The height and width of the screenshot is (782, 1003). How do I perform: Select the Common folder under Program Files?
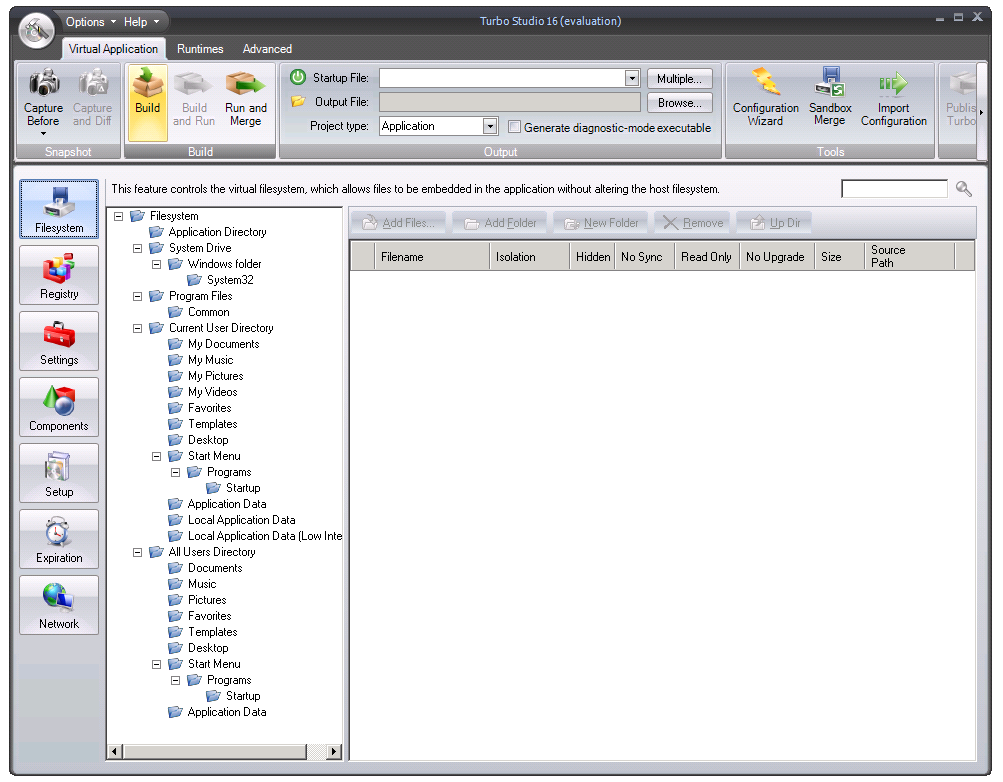(x=209, y=312)
